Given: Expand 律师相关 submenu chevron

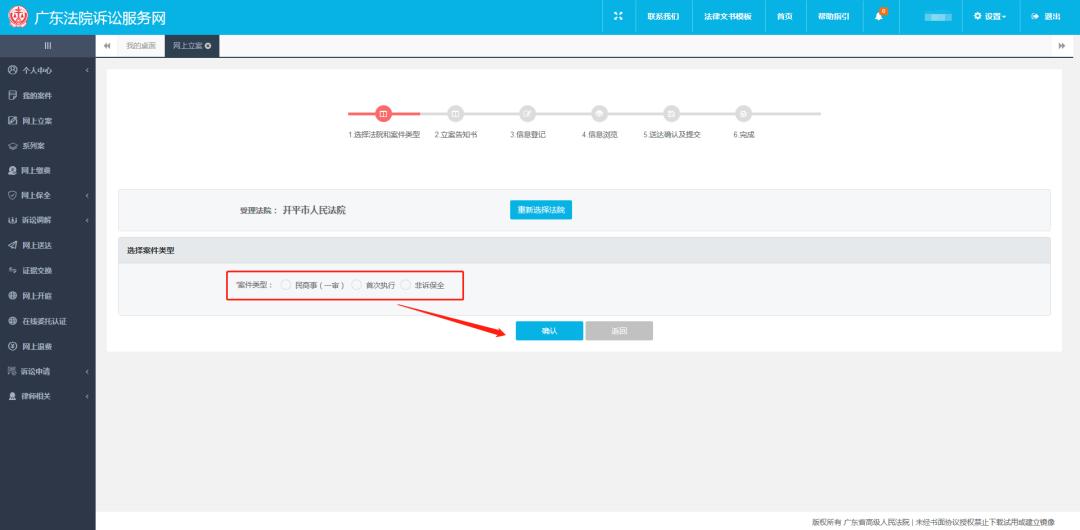Looking at the screenshot, I should [87, 396].
